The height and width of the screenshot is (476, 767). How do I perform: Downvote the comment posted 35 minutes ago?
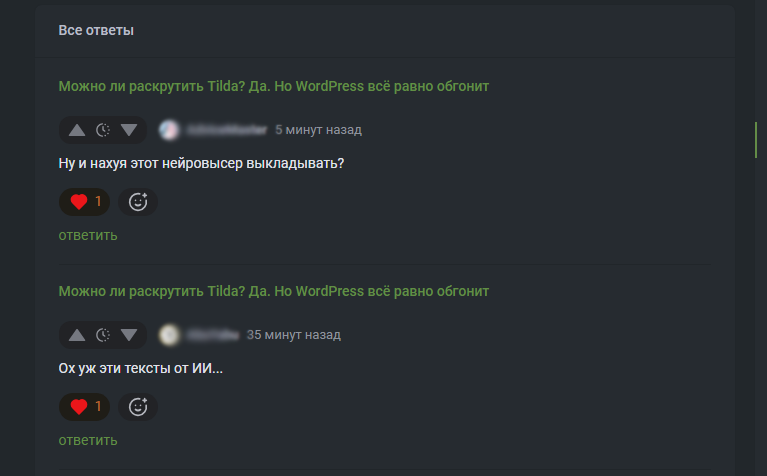[x=129, y=335]
